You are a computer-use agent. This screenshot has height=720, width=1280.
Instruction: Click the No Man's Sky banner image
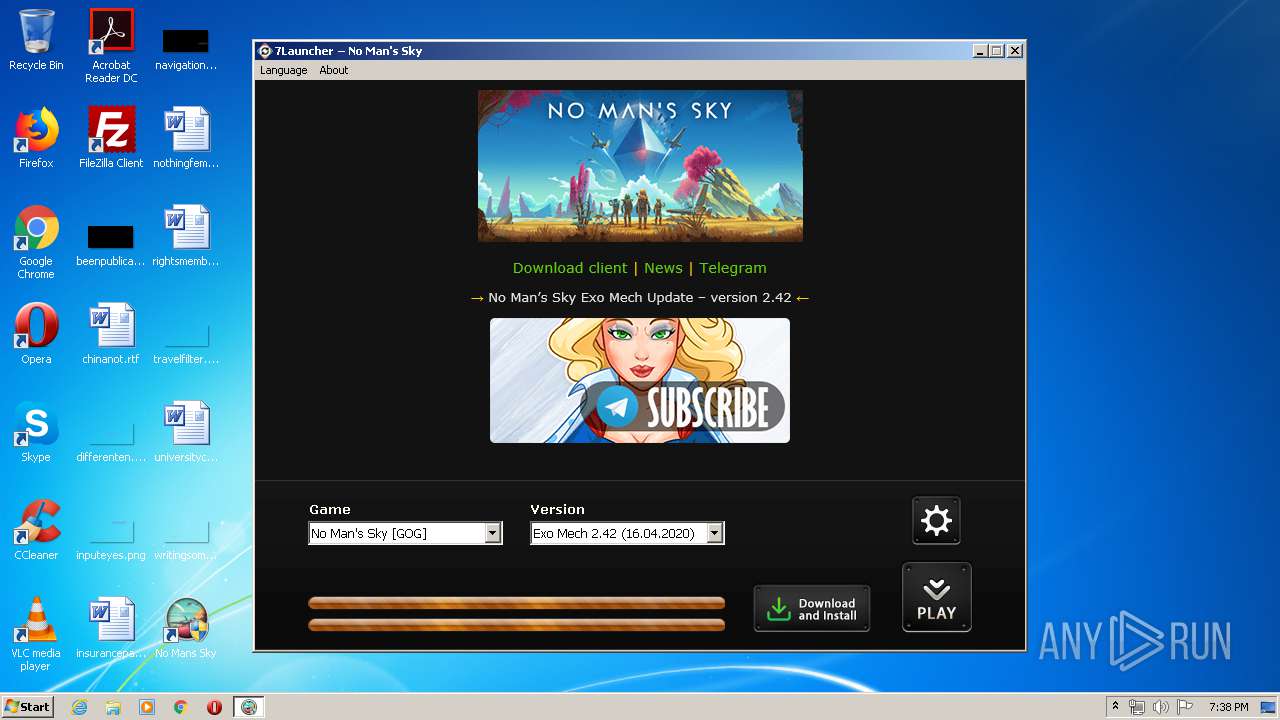(x=640, y=166)
